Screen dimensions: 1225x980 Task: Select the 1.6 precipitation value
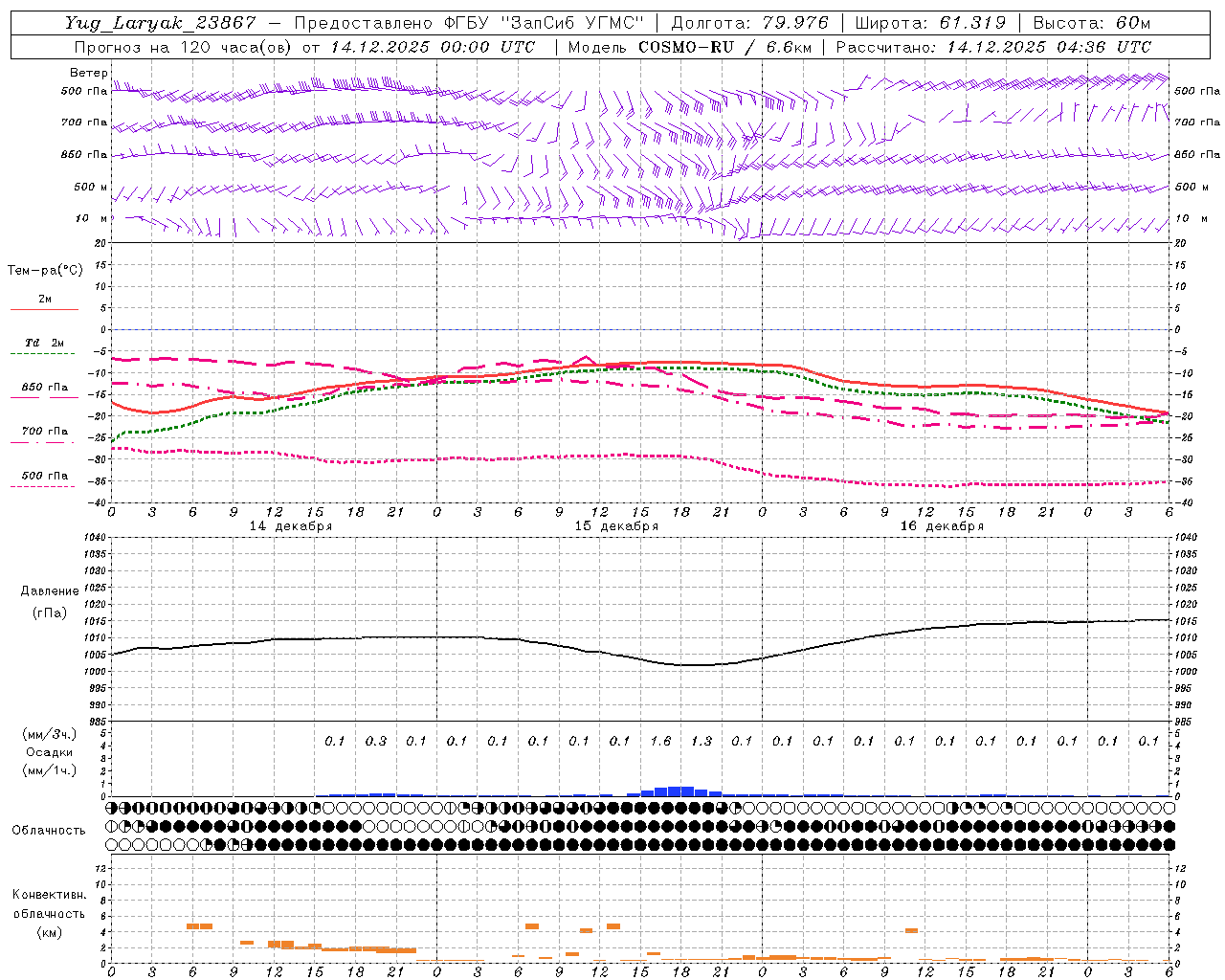[x=660, y=741]
